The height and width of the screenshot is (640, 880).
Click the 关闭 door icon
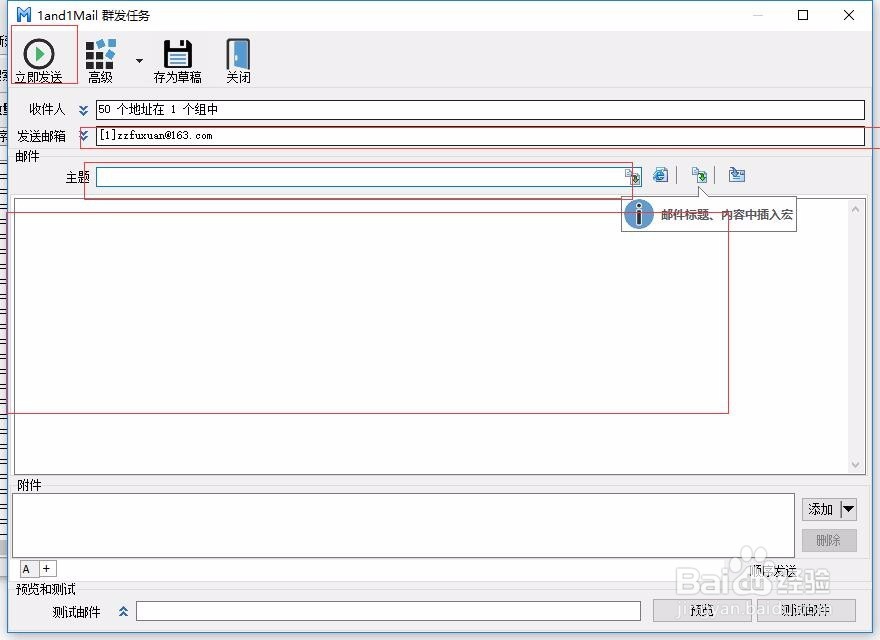[239, 61]
